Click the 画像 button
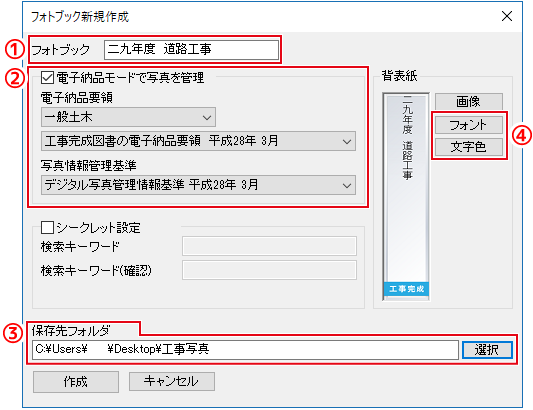Viewport: 533px width, 410px height. pos(468,101)
